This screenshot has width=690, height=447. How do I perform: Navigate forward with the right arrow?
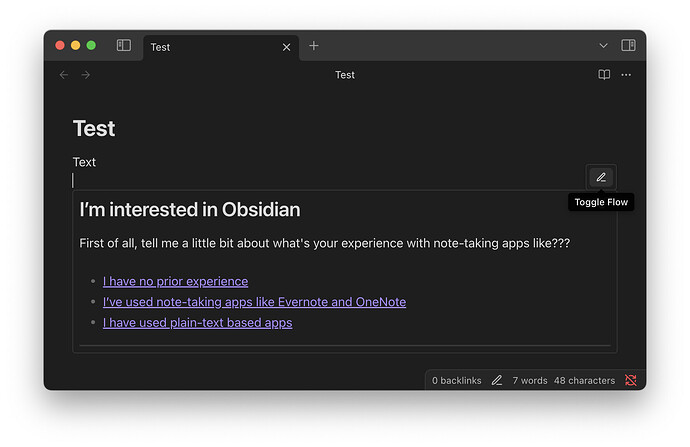tap(86, 75)
